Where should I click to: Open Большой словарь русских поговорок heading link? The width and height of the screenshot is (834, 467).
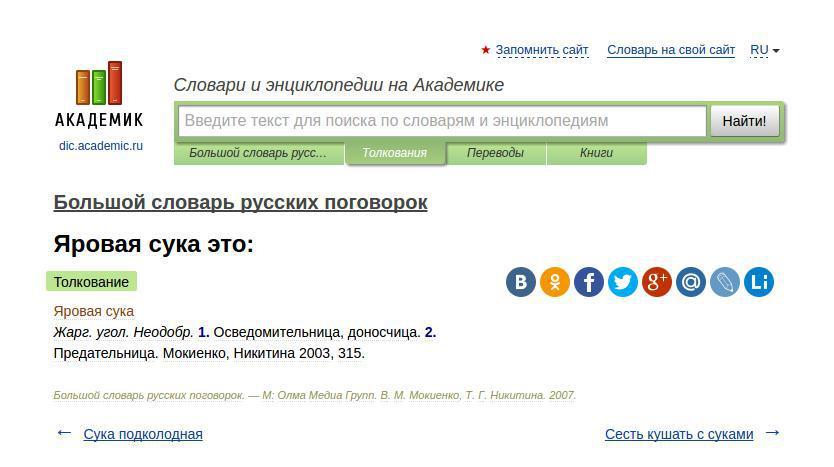[240, 202]
